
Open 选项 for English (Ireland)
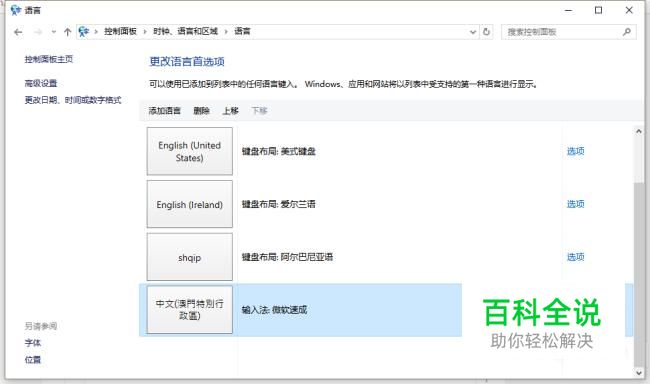point(575,204)
